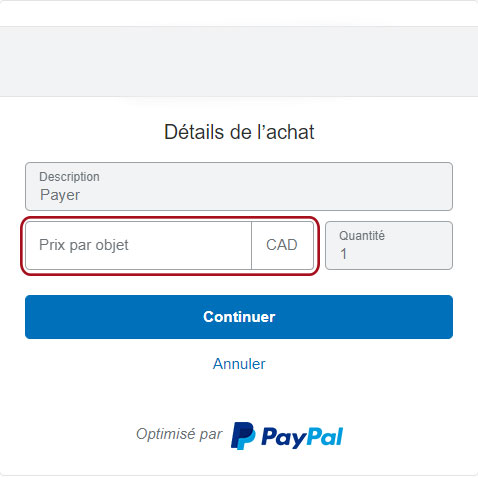Image resolution: width=478 pixels, height=478 pixels.
Task: Select the Quantité field
Action: coord(389,245)
